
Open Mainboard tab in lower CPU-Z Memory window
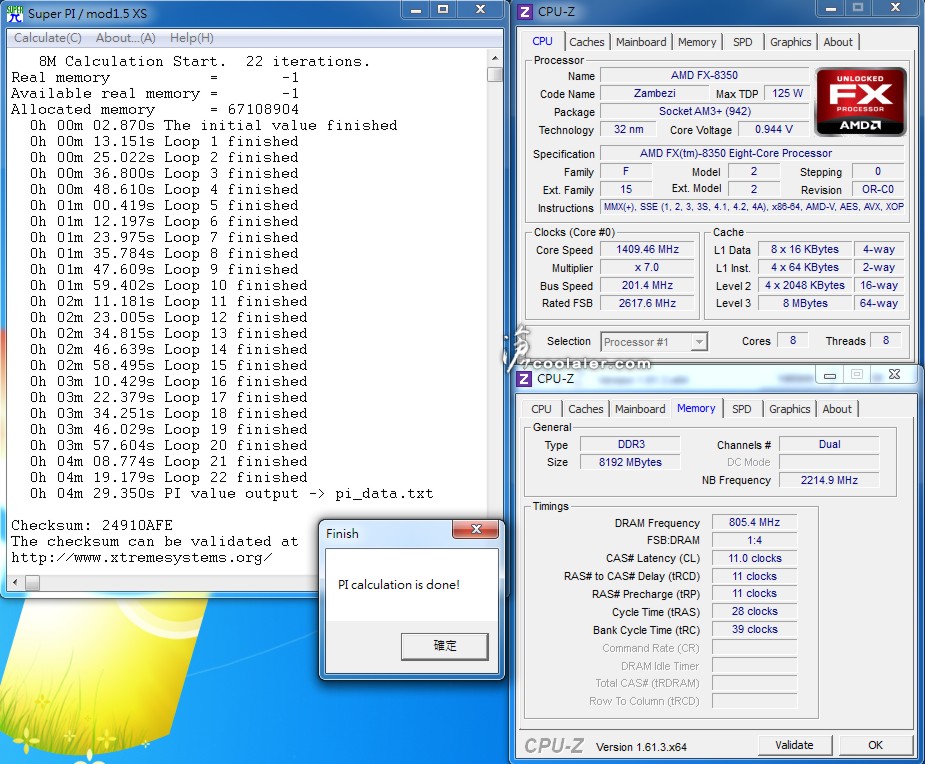coord(640,409)
